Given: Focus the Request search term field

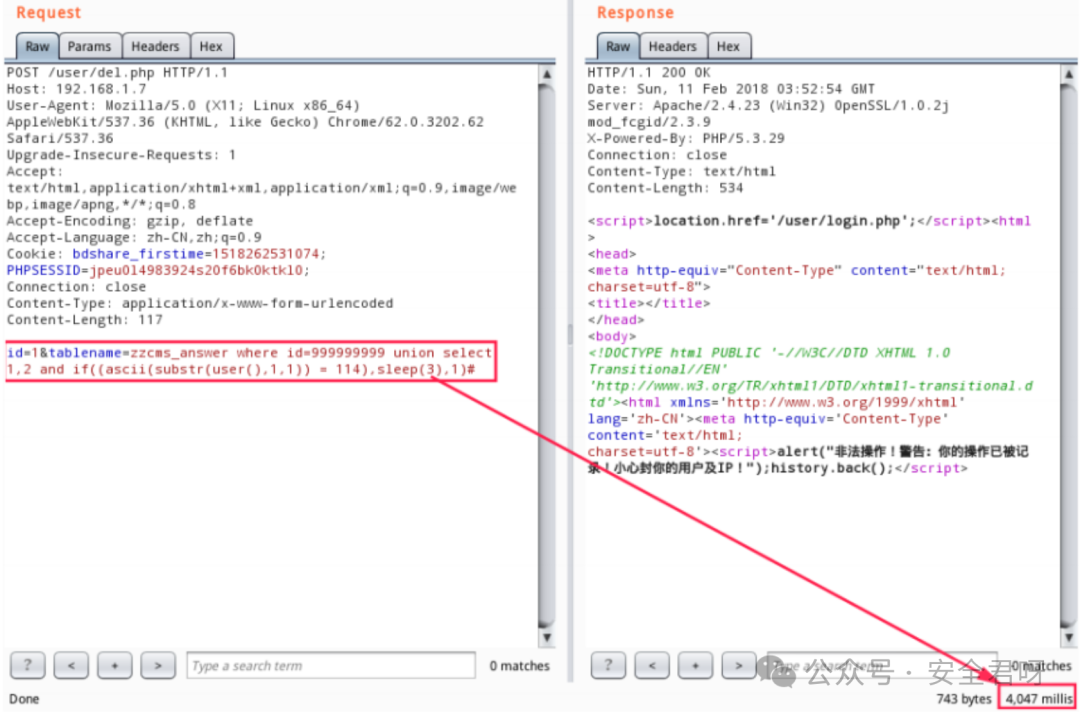Looking at the screenshot, I should 331,666.
